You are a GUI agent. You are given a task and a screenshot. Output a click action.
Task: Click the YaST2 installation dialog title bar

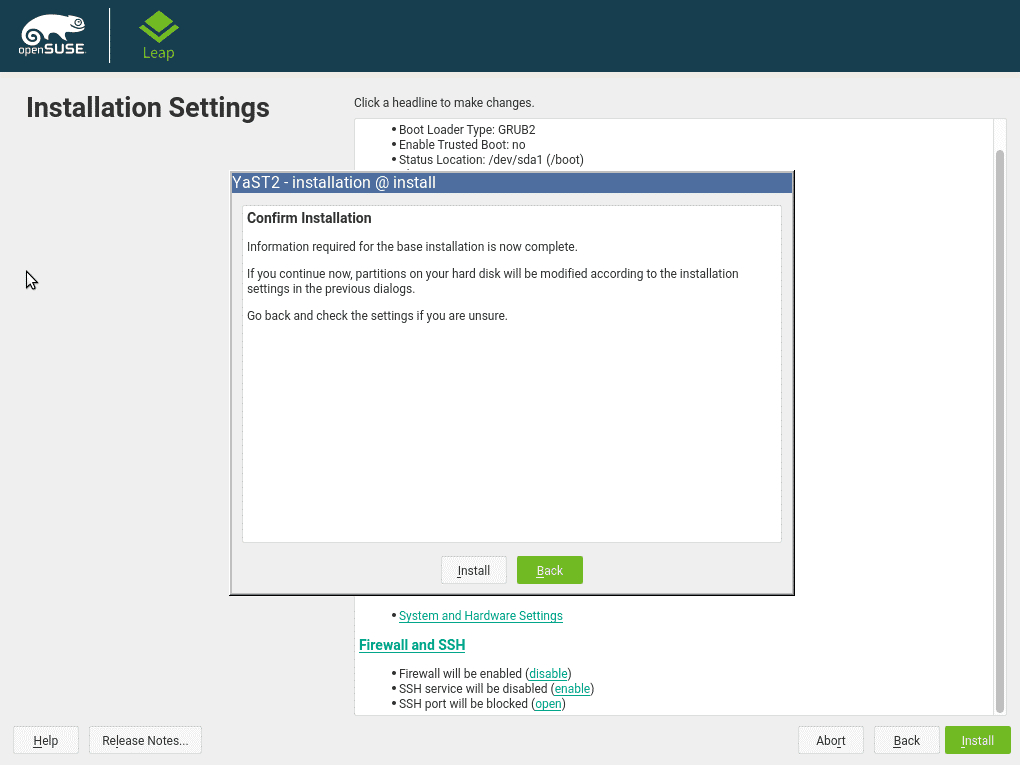tap(512, 183)
